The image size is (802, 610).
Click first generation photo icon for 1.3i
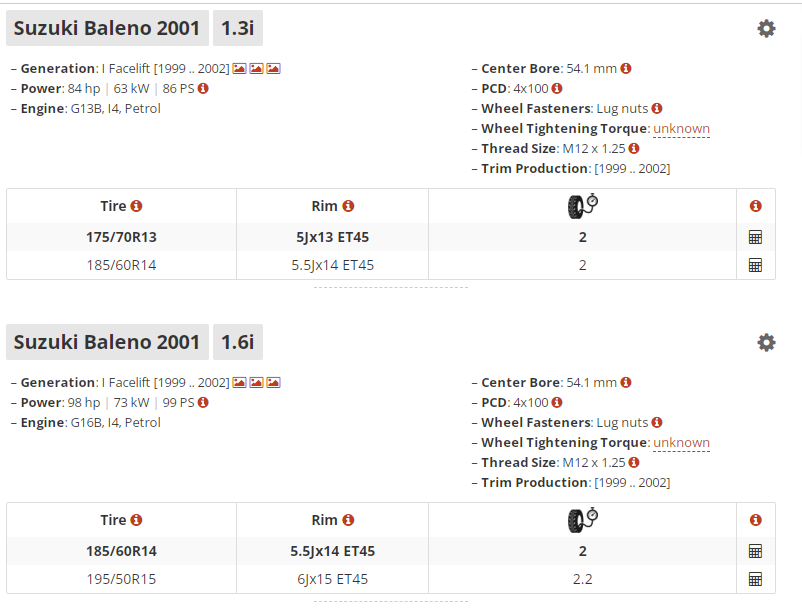pyautogui.click(x=239, y=69)
